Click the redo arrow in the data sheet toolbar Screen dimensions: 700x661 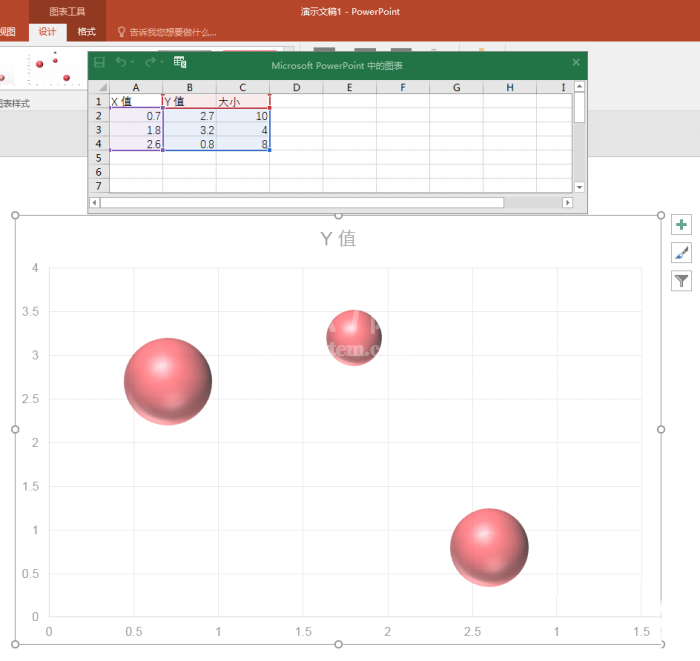(x=150, y=62)
